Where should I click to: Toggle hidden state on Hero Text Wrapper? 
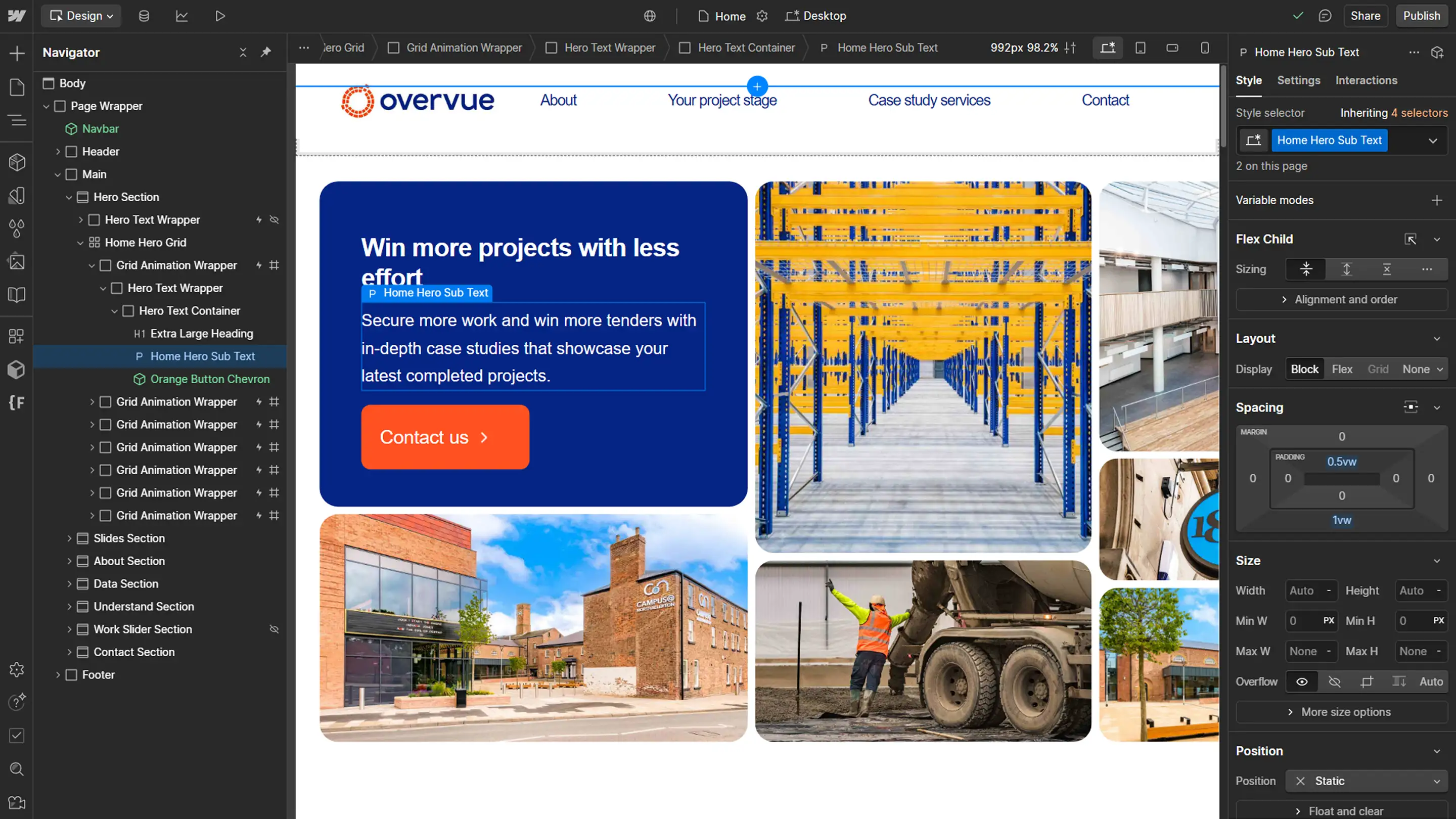[x=274, y=220]
